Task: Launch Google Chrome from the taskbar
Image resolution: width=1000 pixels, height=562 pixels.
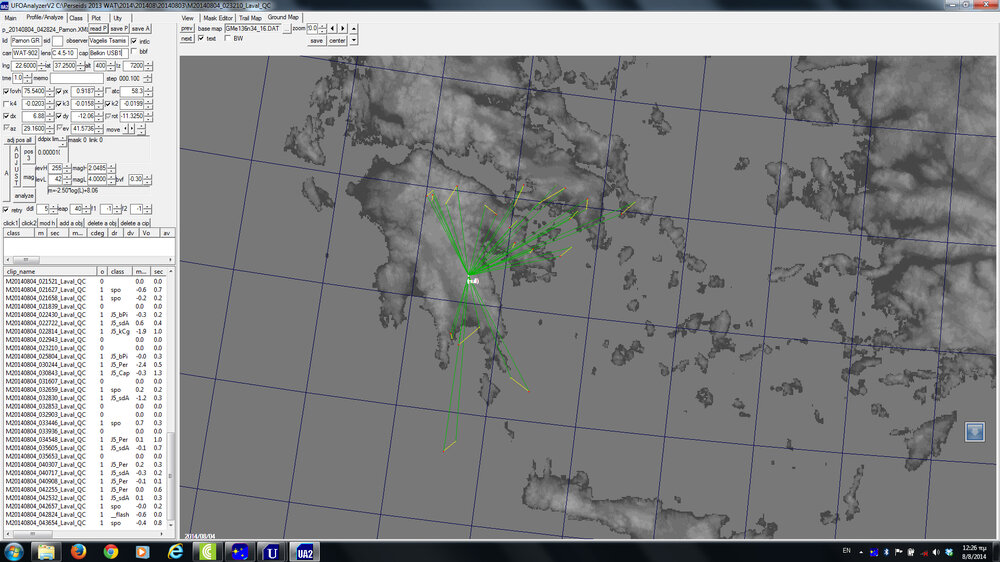Action: coord(110,551)
